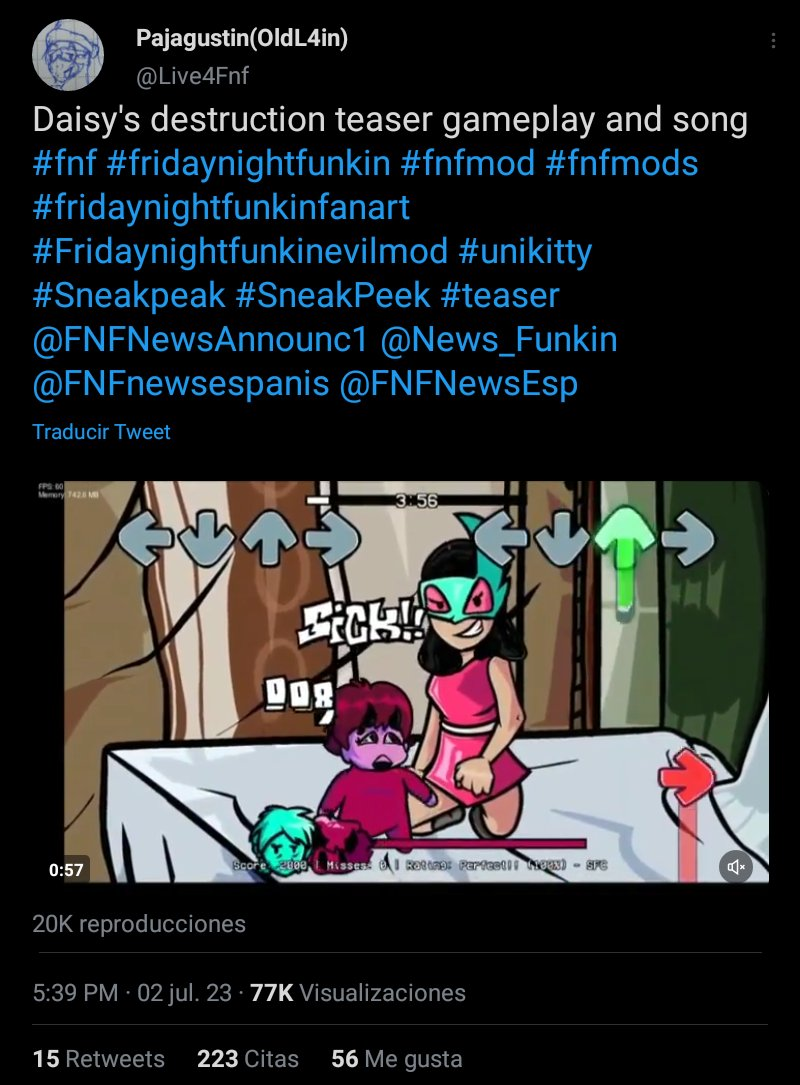The width and height of the screenshot is (800, 1085).
Task: Visit the @FNFNewsAnnounc1 mention
Action: [200, 340]
